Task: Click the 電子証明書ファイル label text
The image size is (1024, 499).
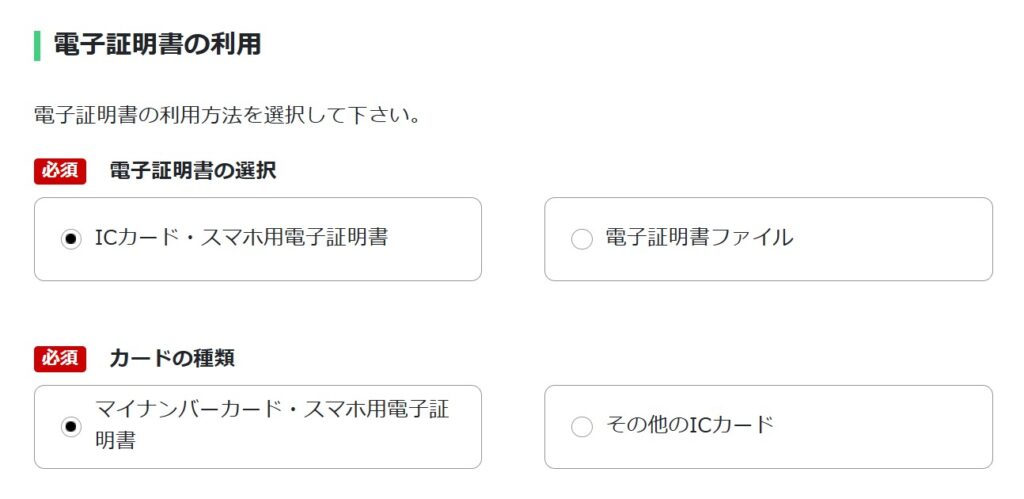Action: 699,238
